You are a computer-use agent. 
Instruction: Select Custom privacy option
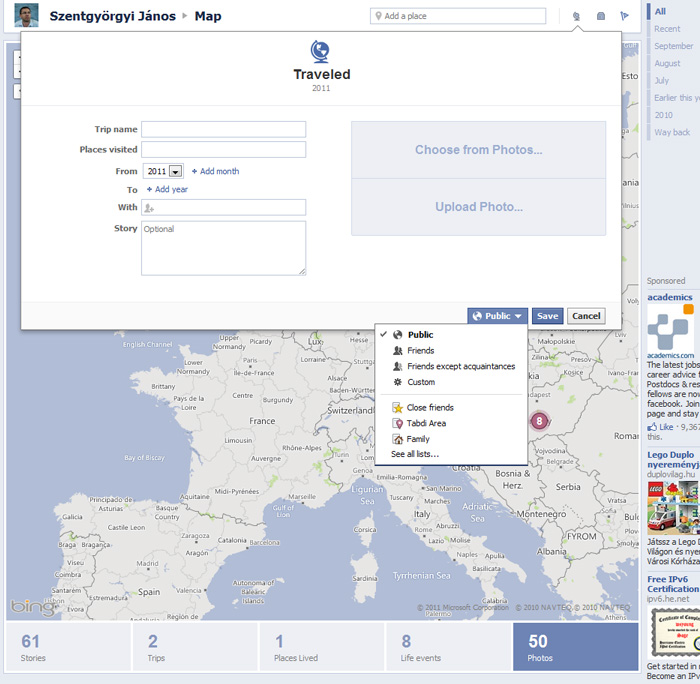(451, 382)
